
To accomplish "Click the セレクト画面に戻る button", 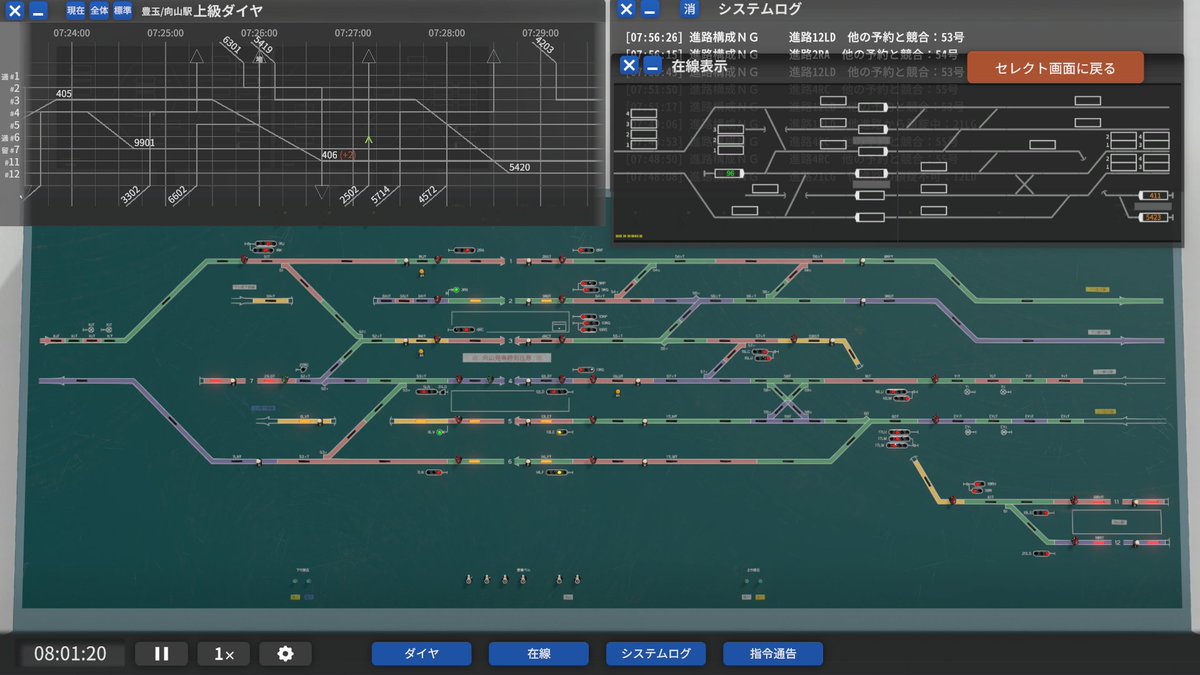I will click(x=1058, y=66).
